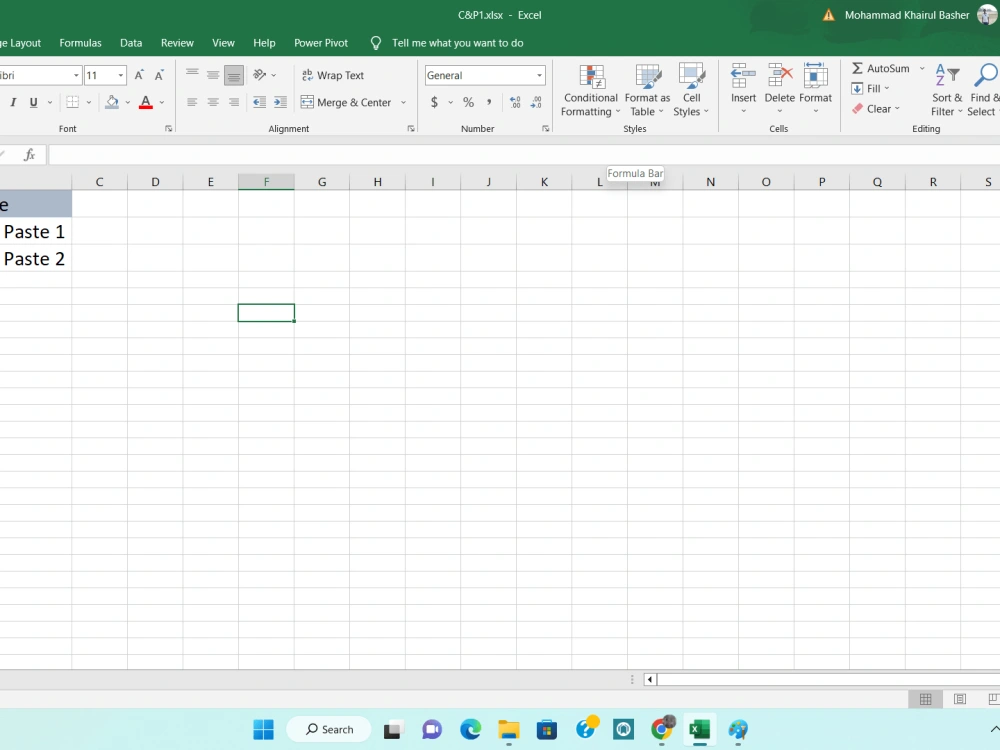
Task: Open File Explorer from taskbar
Action: [509, 729]
